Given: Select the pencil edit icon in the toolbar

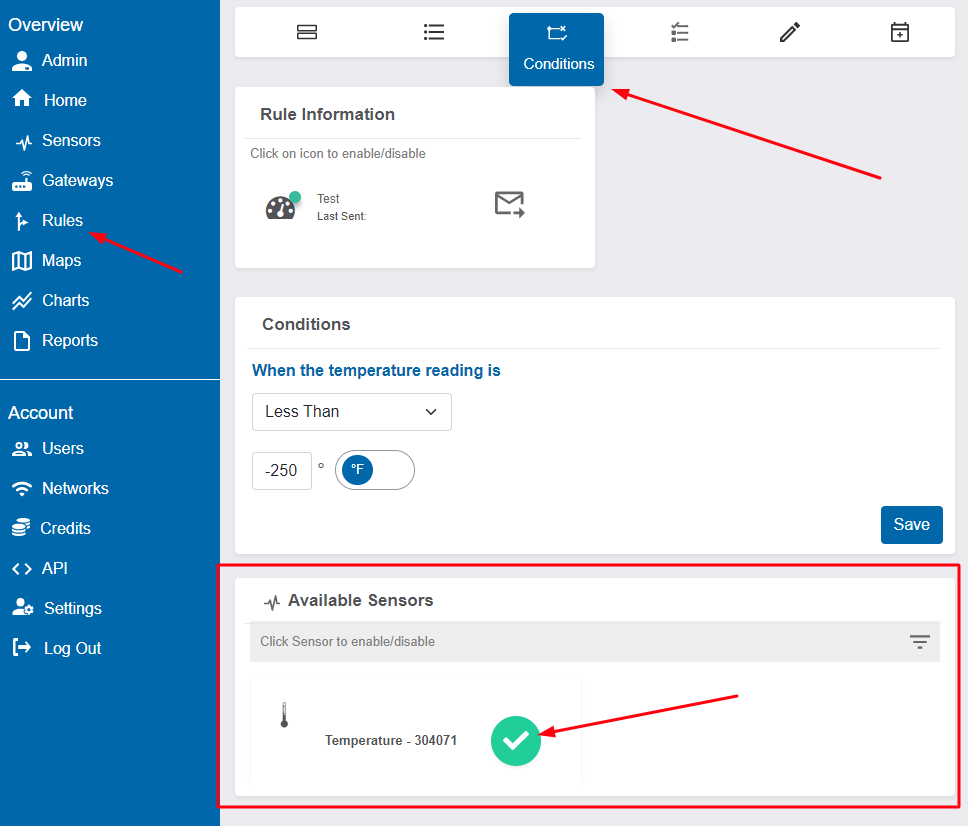Looking at the screenshot, I should (x=789, y=31).
